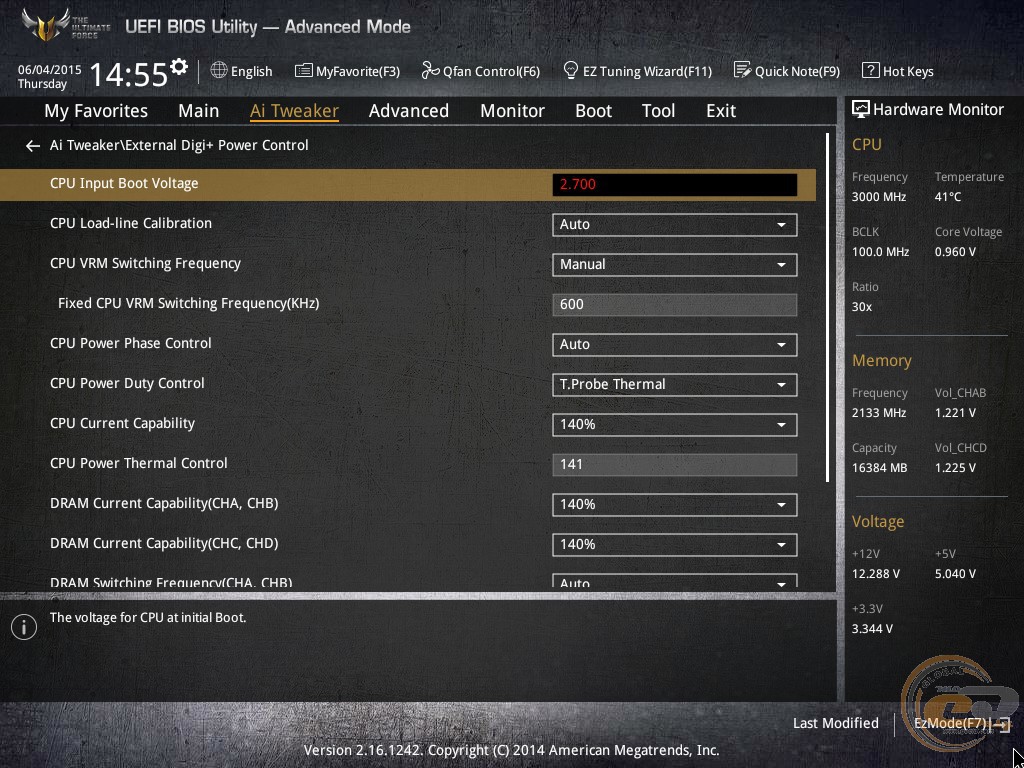1024x768 pixels.
Task: Open CPU VRM Switching Frequency dropdown
Action: point(674,264)
